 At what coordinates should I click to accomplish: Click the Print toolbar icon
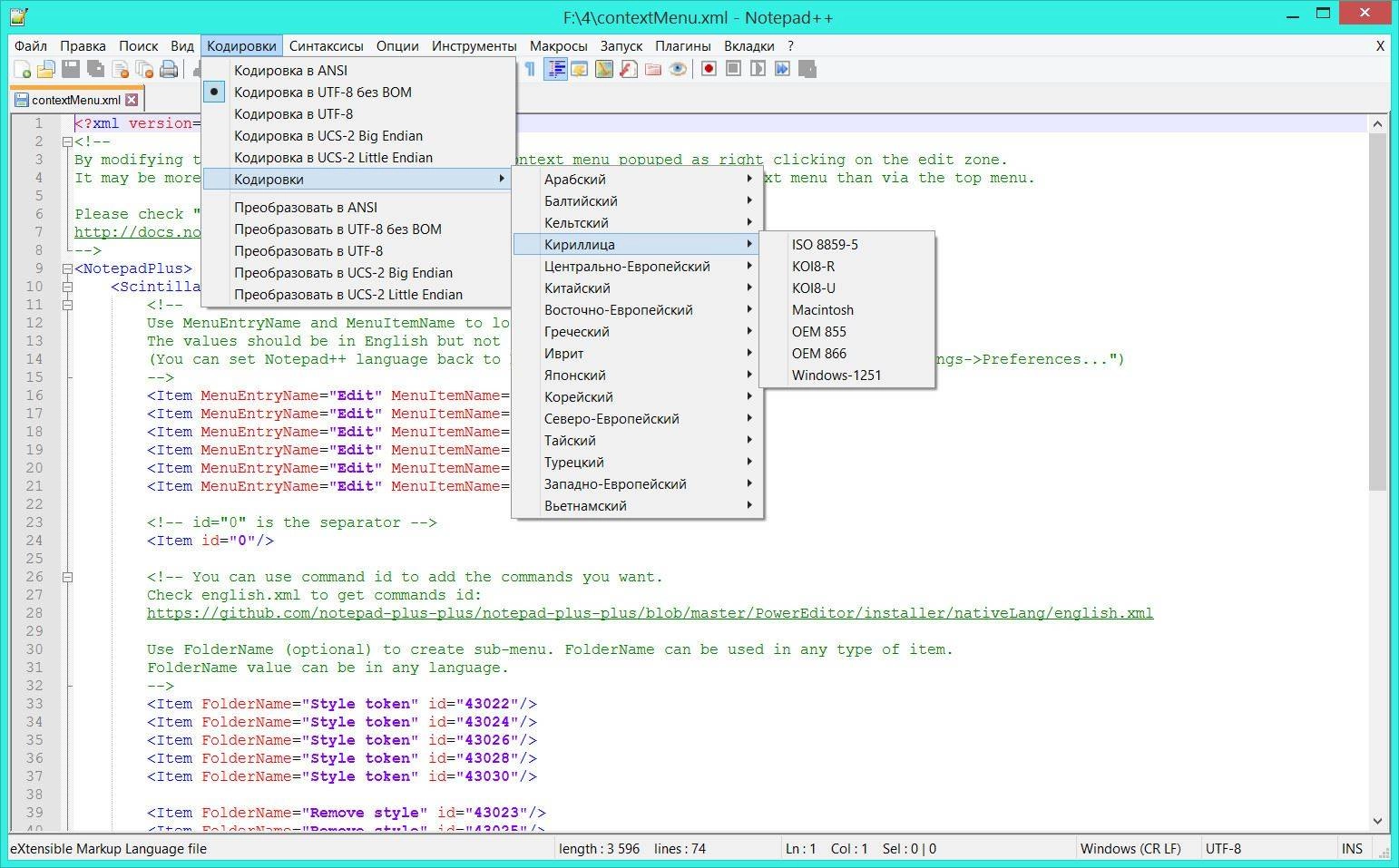[x=169, y=69]
